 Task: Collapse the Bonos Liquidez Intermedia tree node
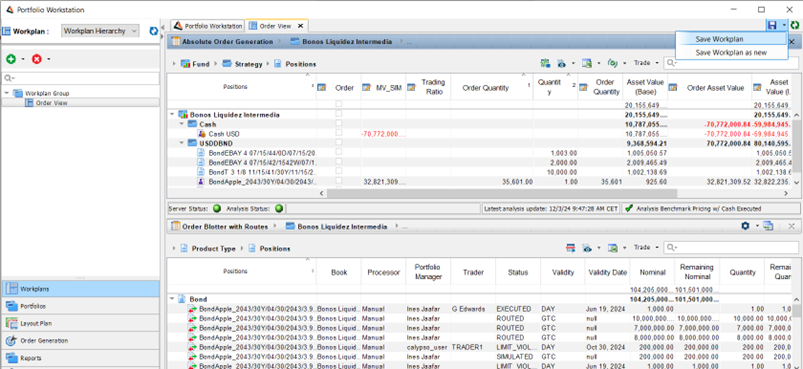(173, 115)
